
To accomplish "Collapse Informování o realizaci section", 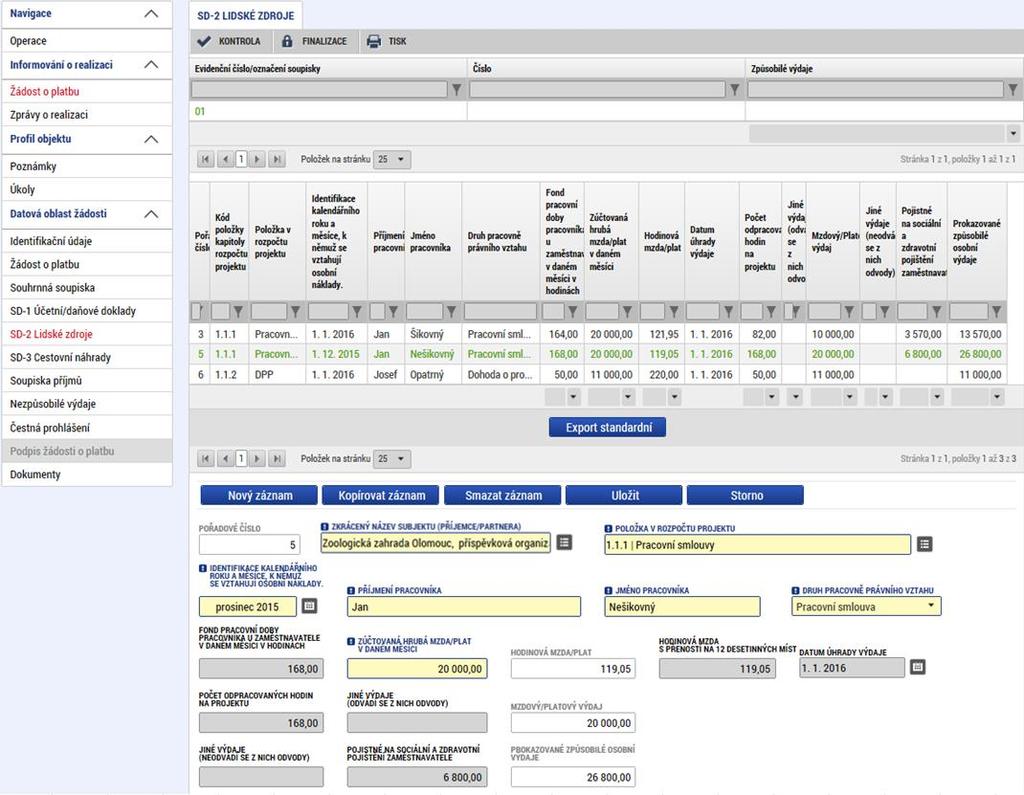I will coord(151,65).
